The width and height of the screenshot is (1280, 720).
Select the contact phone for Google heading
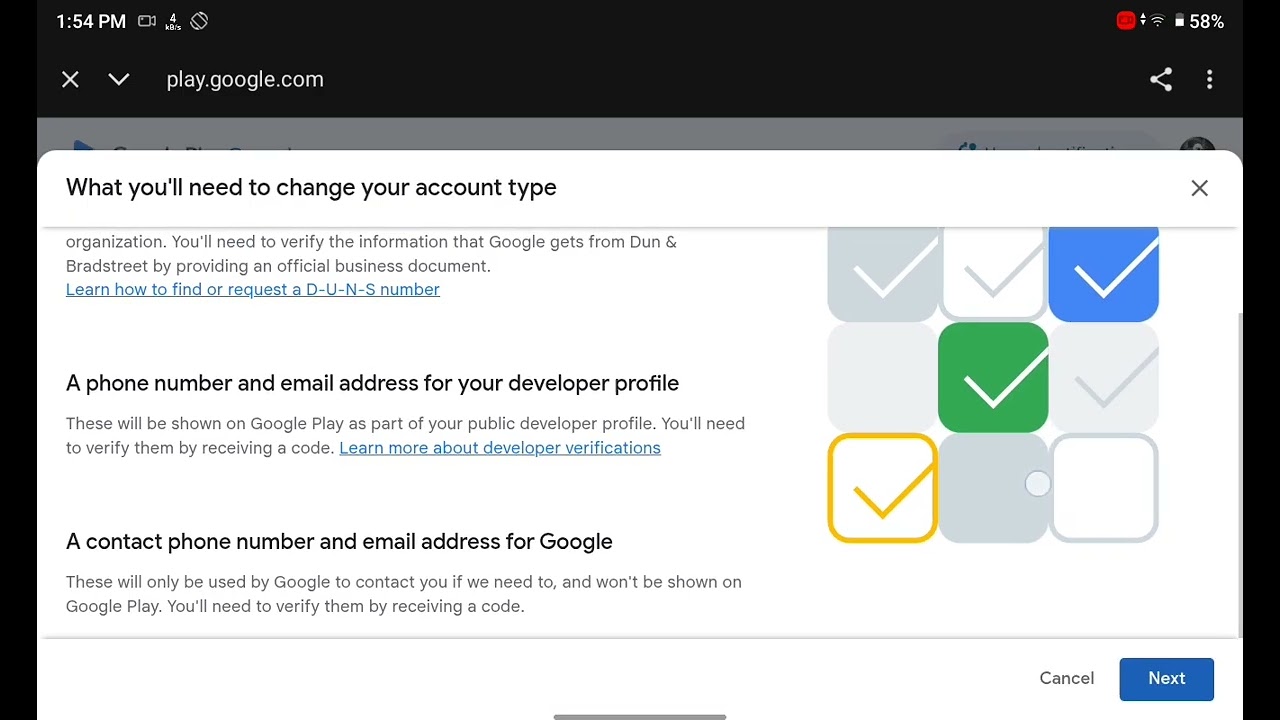click(339, 542)
